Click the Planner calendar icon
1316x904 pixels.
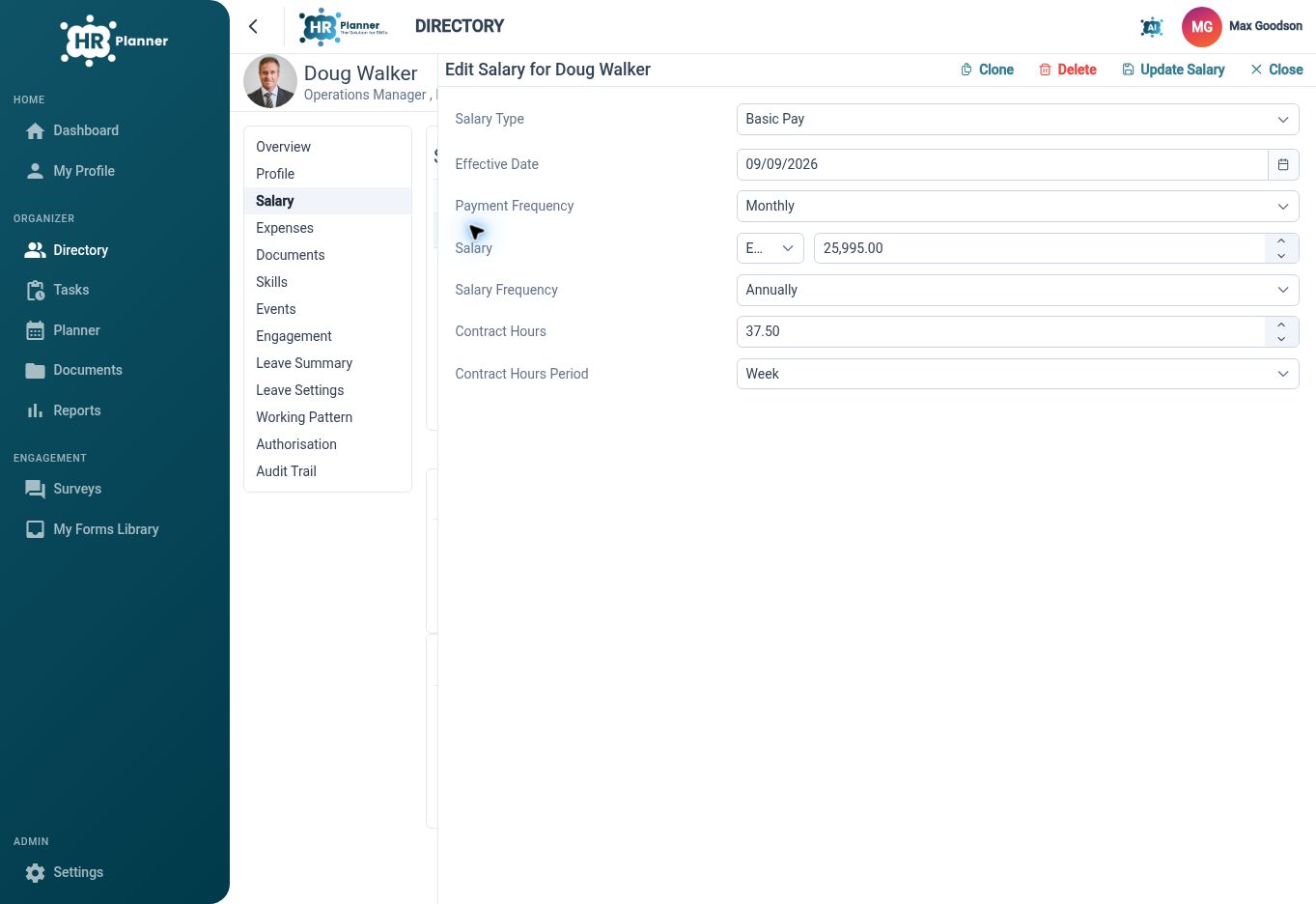[36, 330]
